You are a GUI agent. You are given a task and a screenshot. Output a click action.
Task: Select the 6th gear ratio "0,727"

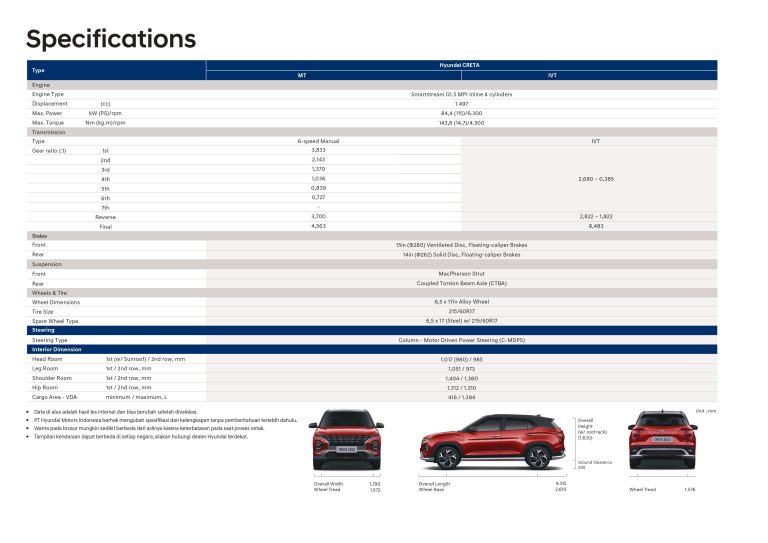pyautogui.click(x=318, y=197)
